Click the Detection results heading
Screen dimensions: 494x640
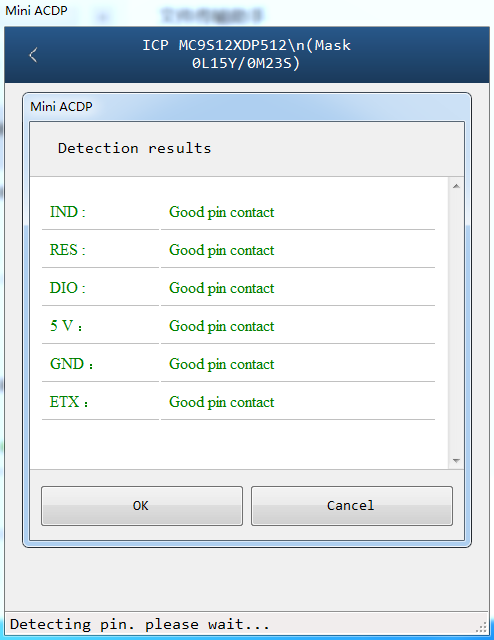[x=134, y=148]
